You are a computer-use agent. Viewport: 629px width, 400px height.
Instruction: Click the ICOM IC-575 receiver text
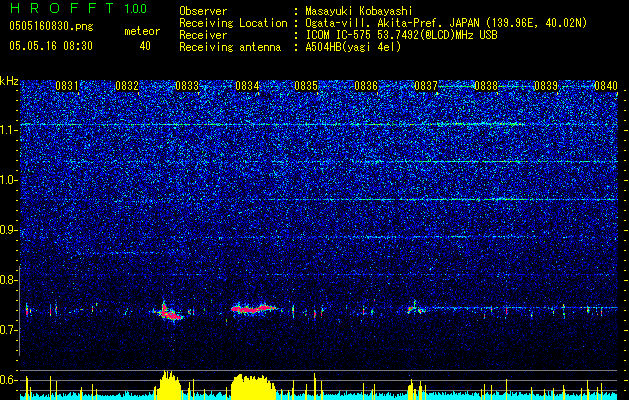(401, 35)
